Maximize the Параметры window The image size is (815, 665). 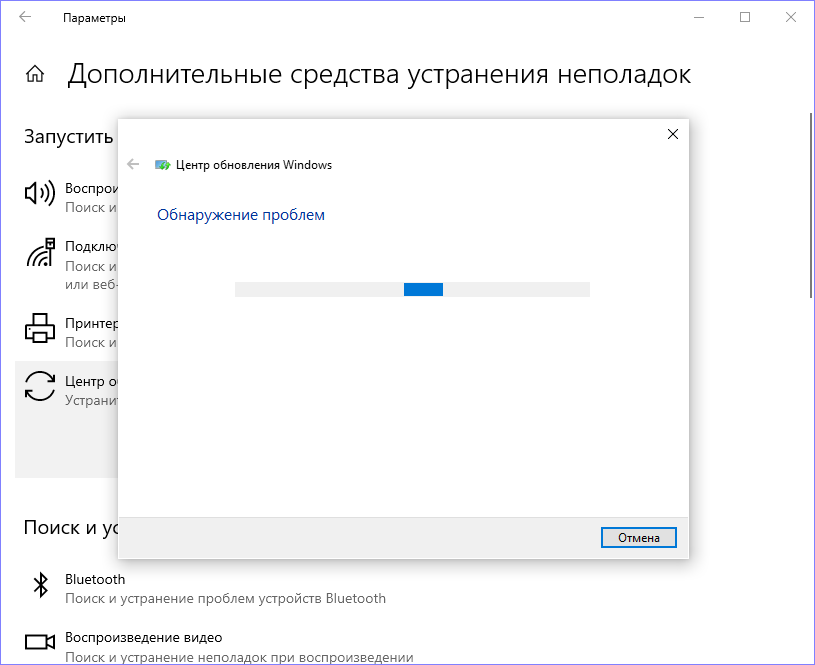click(745, 17)
